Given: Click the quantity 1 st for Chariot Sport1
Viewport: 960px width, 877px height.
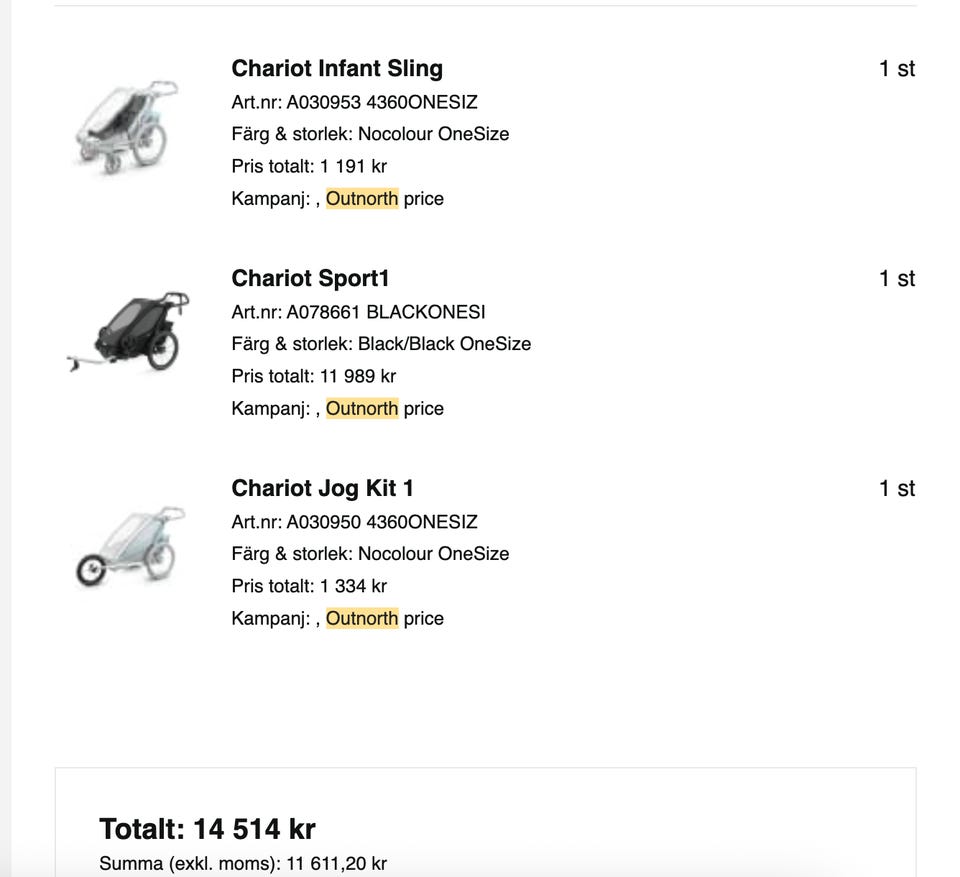Looking at the screenshot, I should [897, 278].
